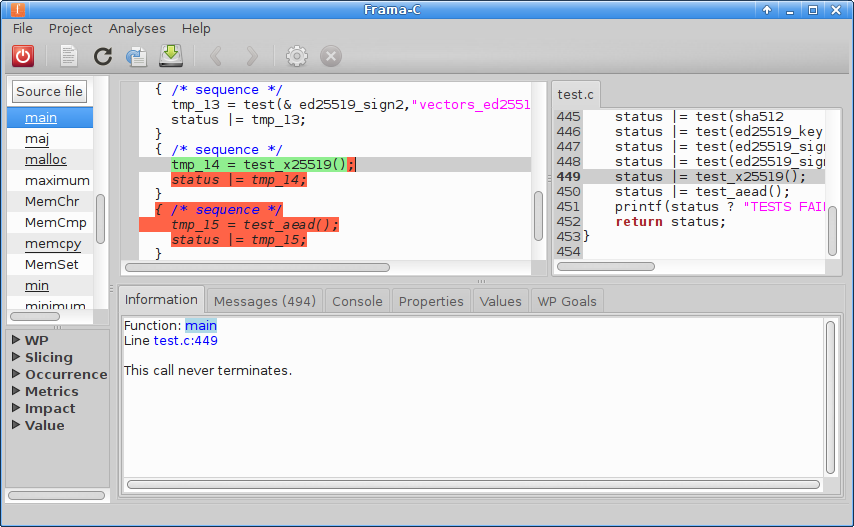Click the normalized code horizontal scrollbar
Viewport: 854px width, 527px height.
coord(257,267)
